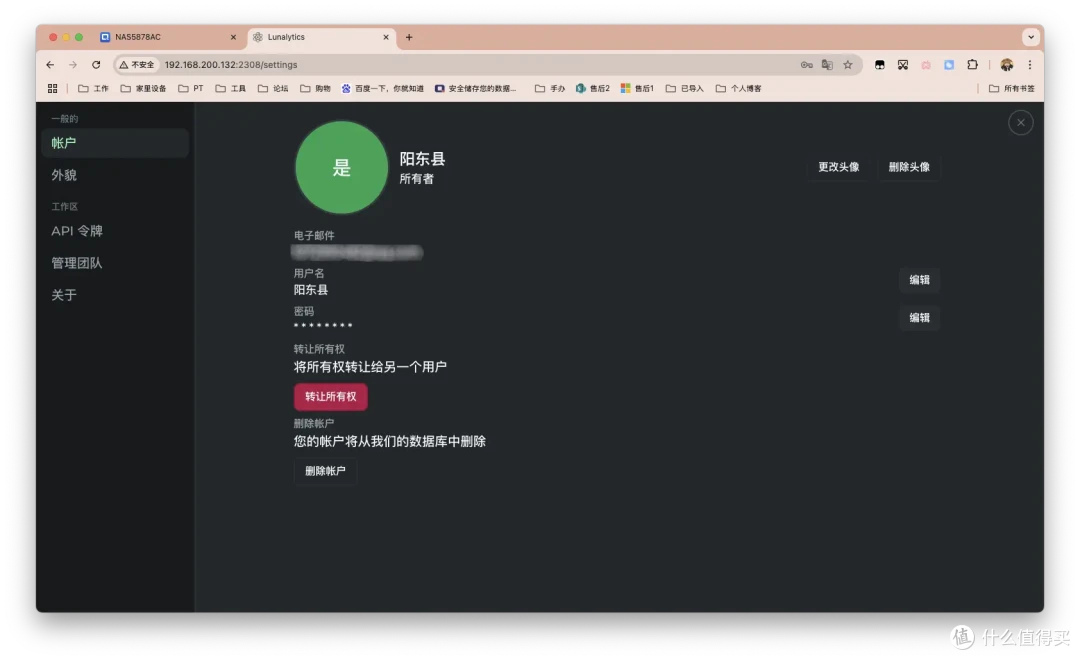Open the 购物 bookmark folder
The width and height of the screenshot is (1080, 660).
[x=315, y=88]
